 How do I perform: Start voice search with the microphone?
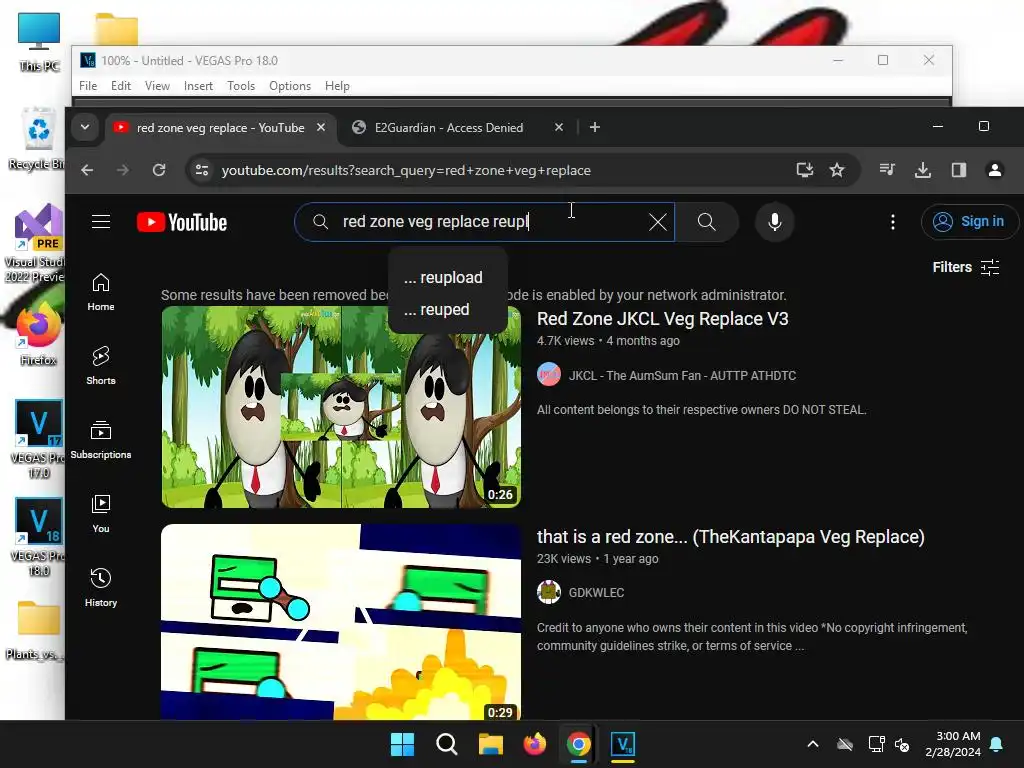pos(775,222)
